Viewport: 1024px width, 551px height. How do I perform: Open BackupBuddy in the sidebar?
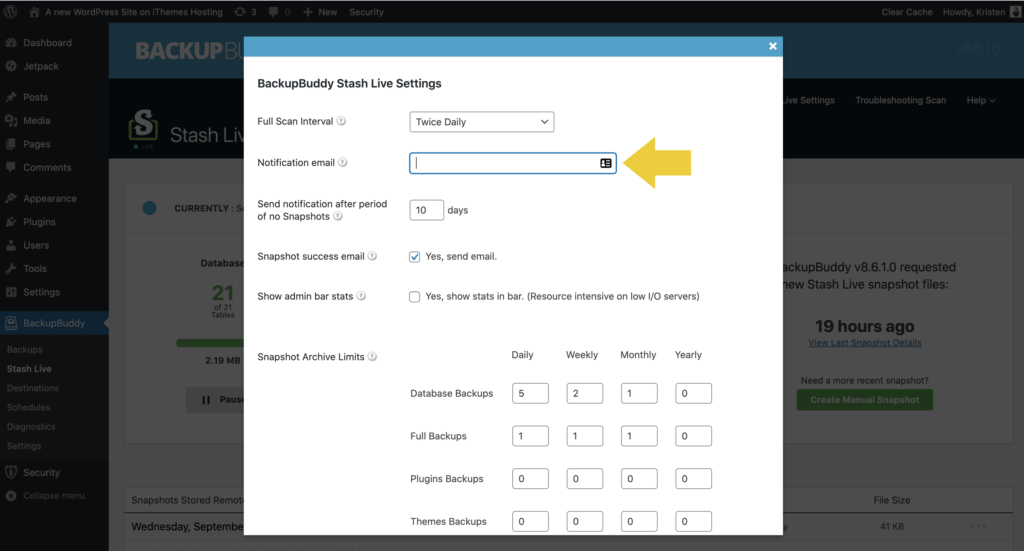[54, 323]
